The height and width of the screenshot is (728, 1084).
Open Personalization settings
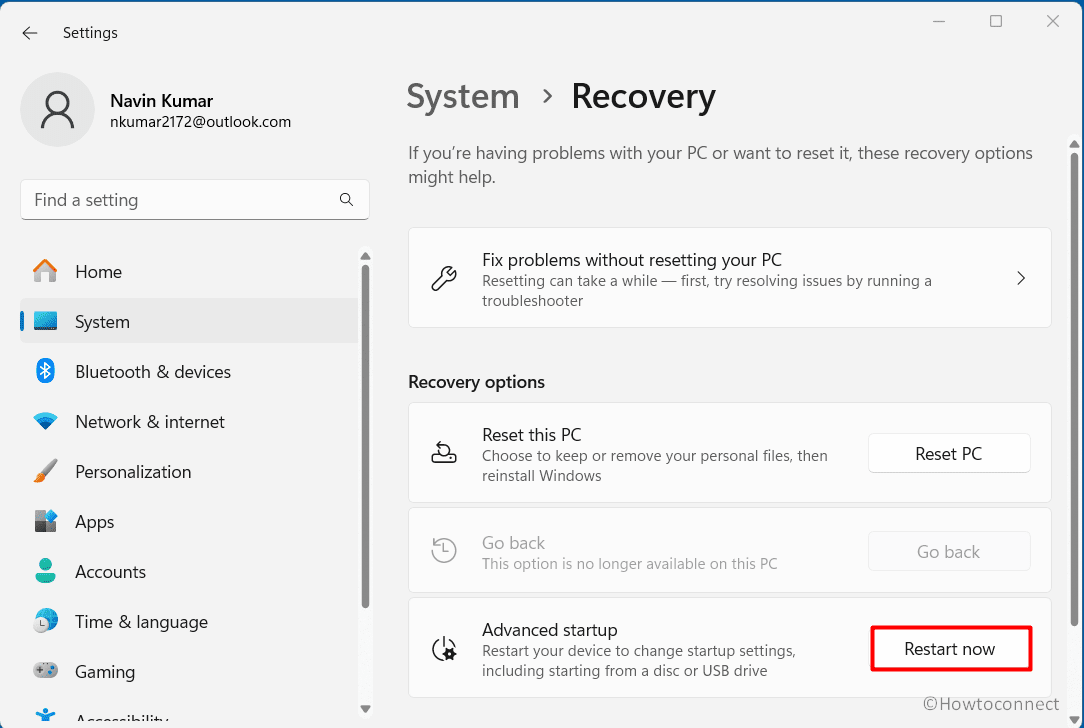coord(189,472)
